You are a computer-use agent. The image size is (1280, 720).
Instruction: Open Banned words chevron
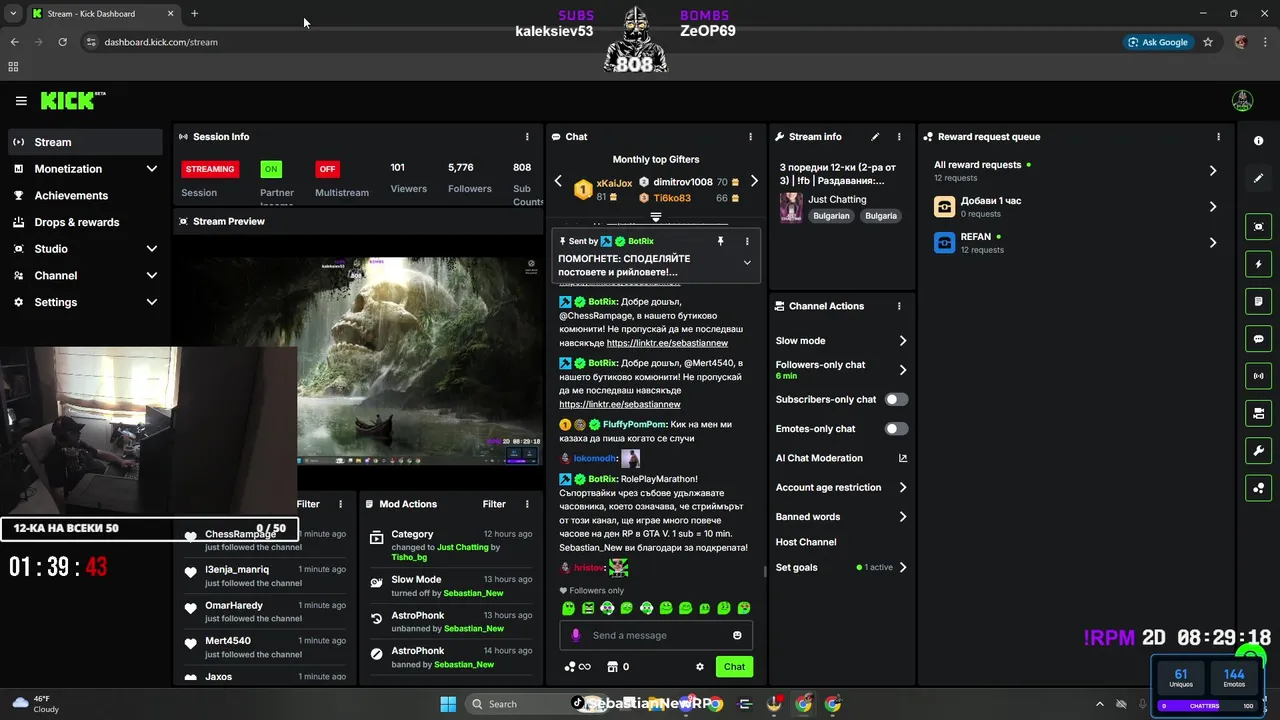coord(903,517)
